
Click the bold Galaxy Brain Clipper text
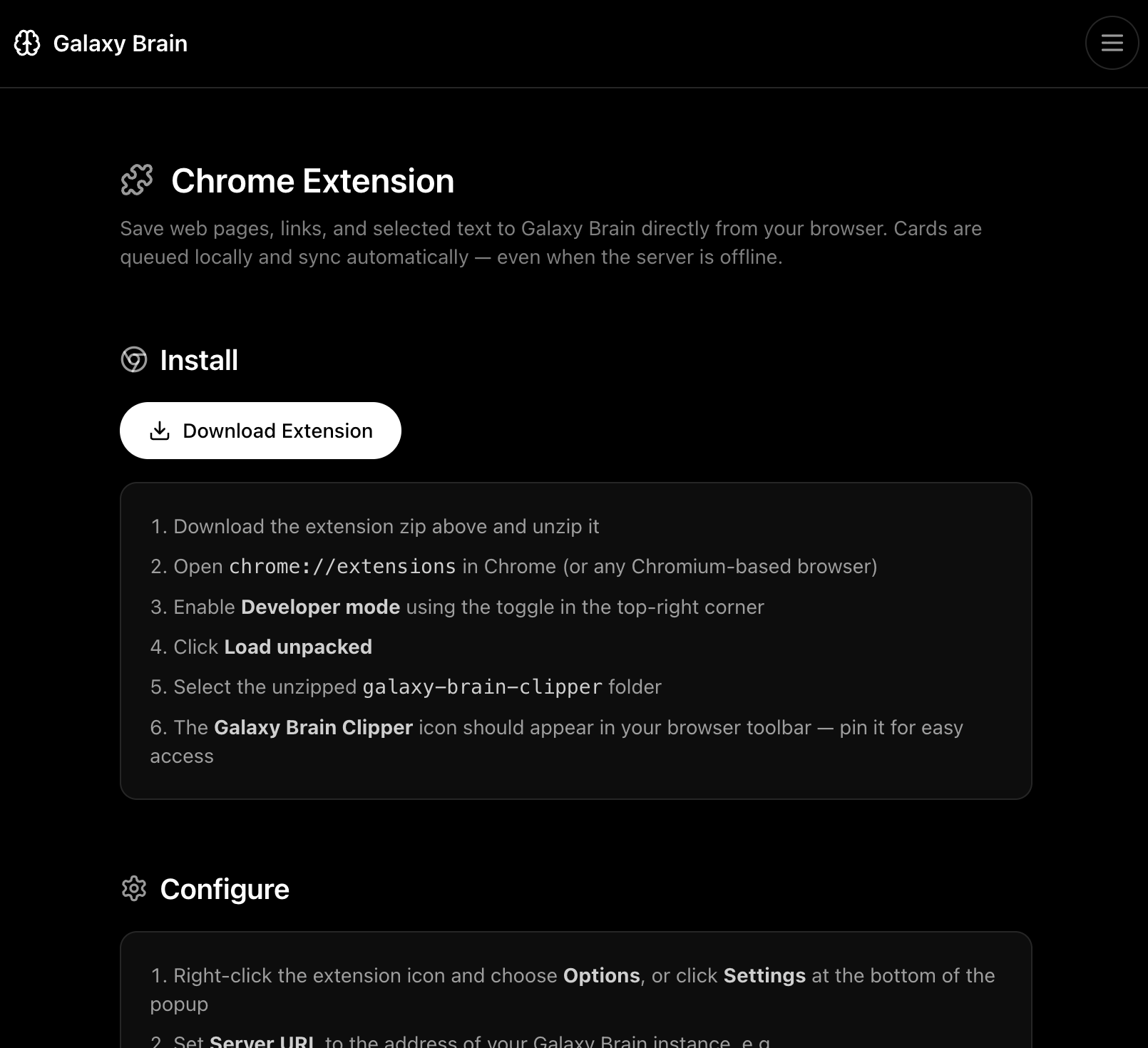point(313,727)
